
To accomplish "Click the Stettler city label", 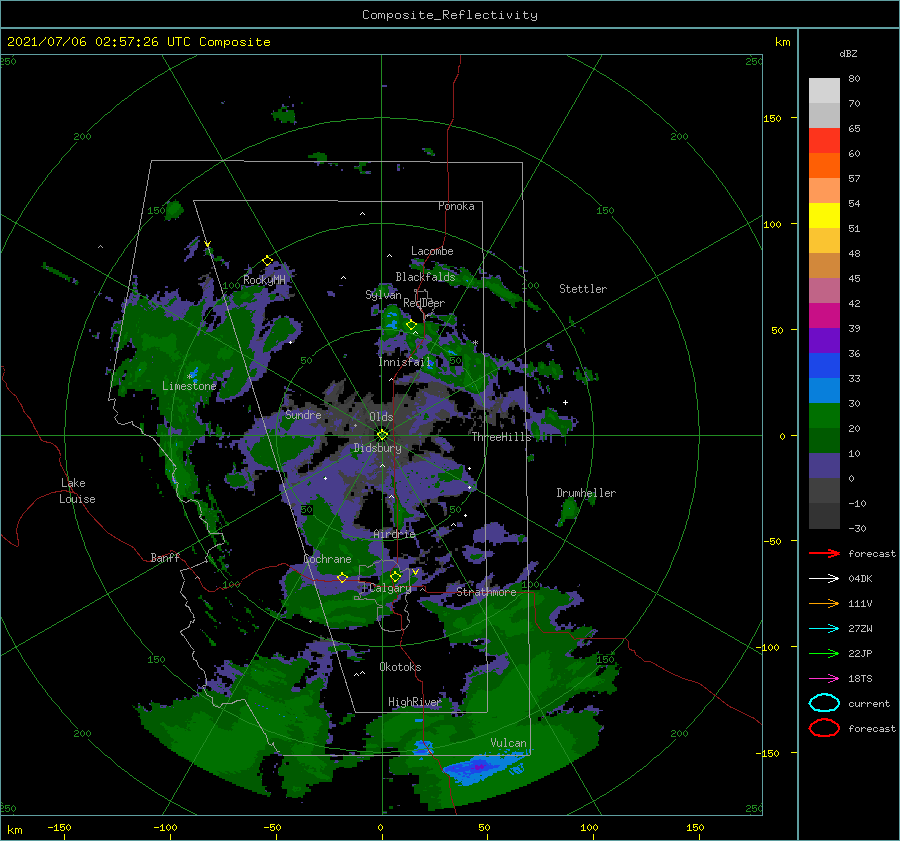I will point(583,289).
